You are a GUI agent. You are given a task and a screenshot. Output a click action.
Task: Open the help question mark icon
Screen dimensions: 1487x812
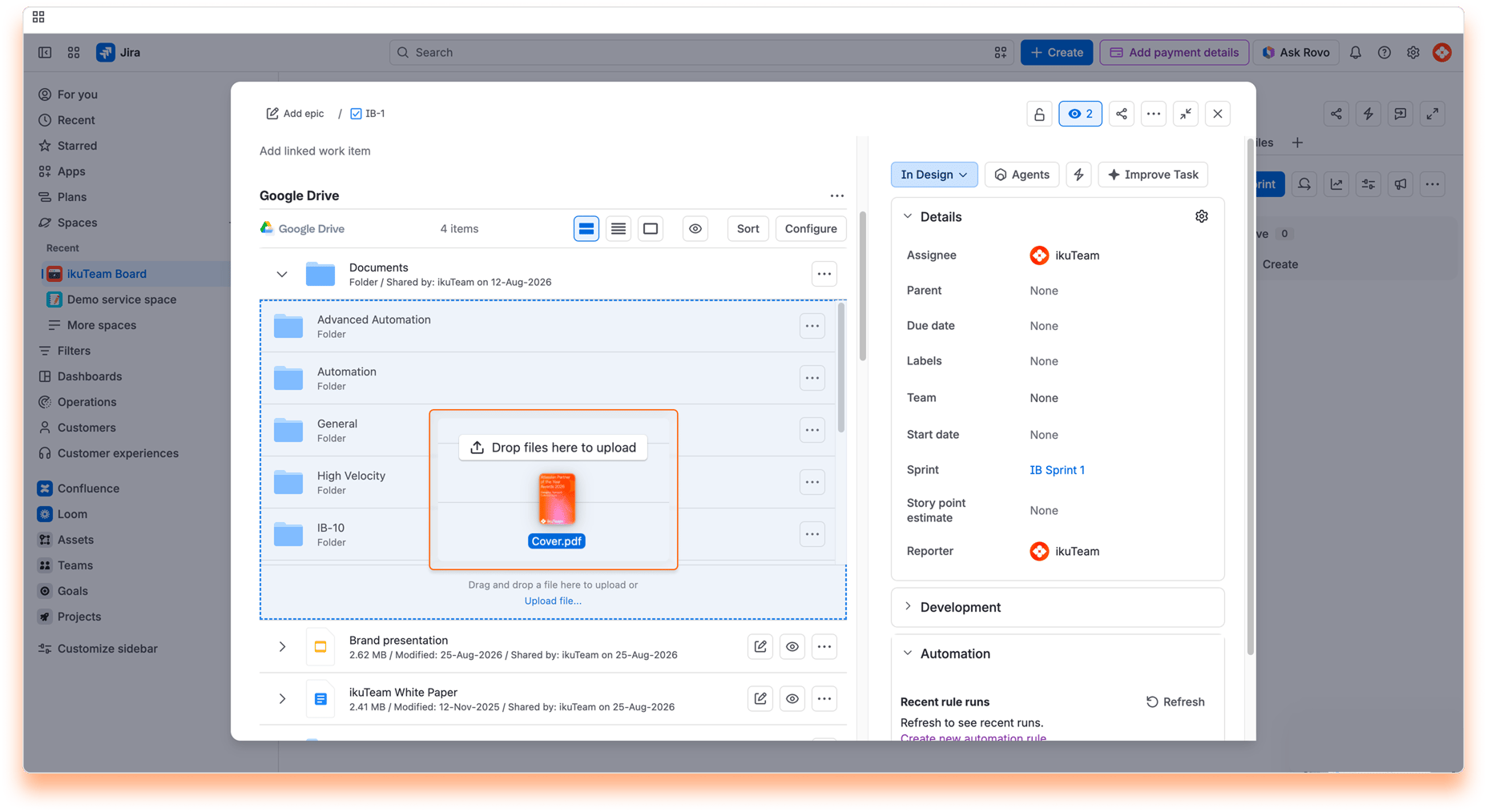tap(1384, 52)
